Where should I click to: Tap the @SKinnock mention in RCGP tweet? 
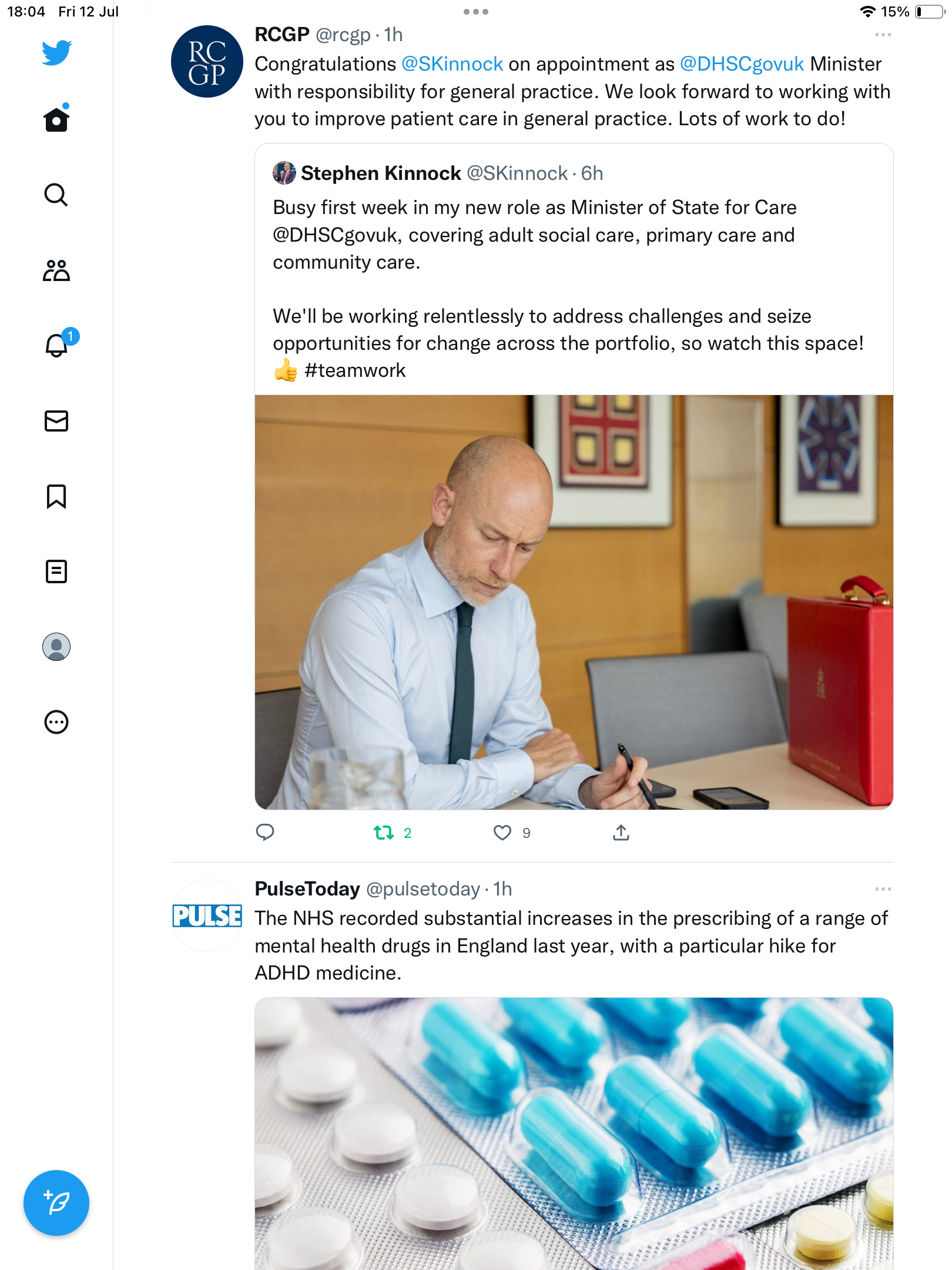pyautogui.click(x=452, y=64)
